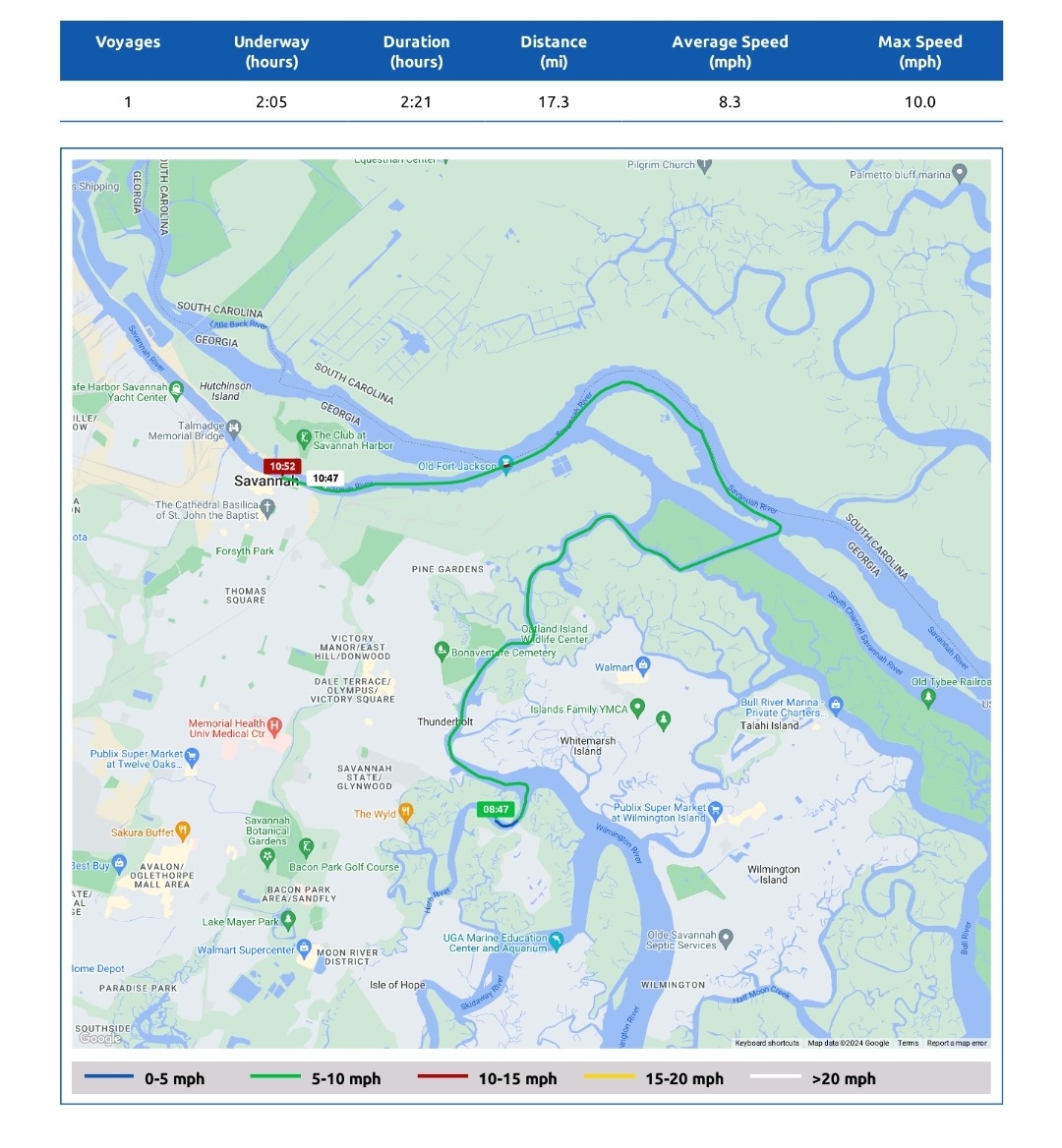This screenshot has height=1148, width=1062.
Task: Click the Walmart Supercenter shopping pin
Action: 304,948
